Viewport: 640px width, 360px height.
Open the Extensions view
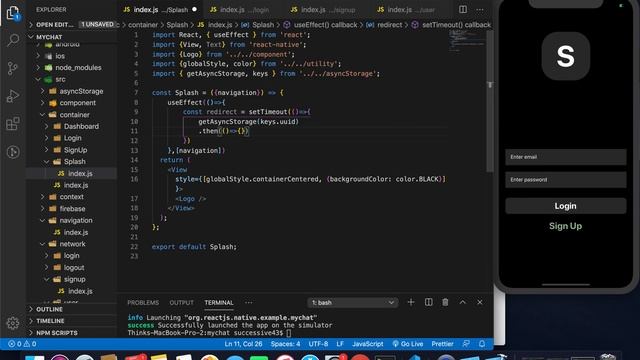click(x=13, y=124)
